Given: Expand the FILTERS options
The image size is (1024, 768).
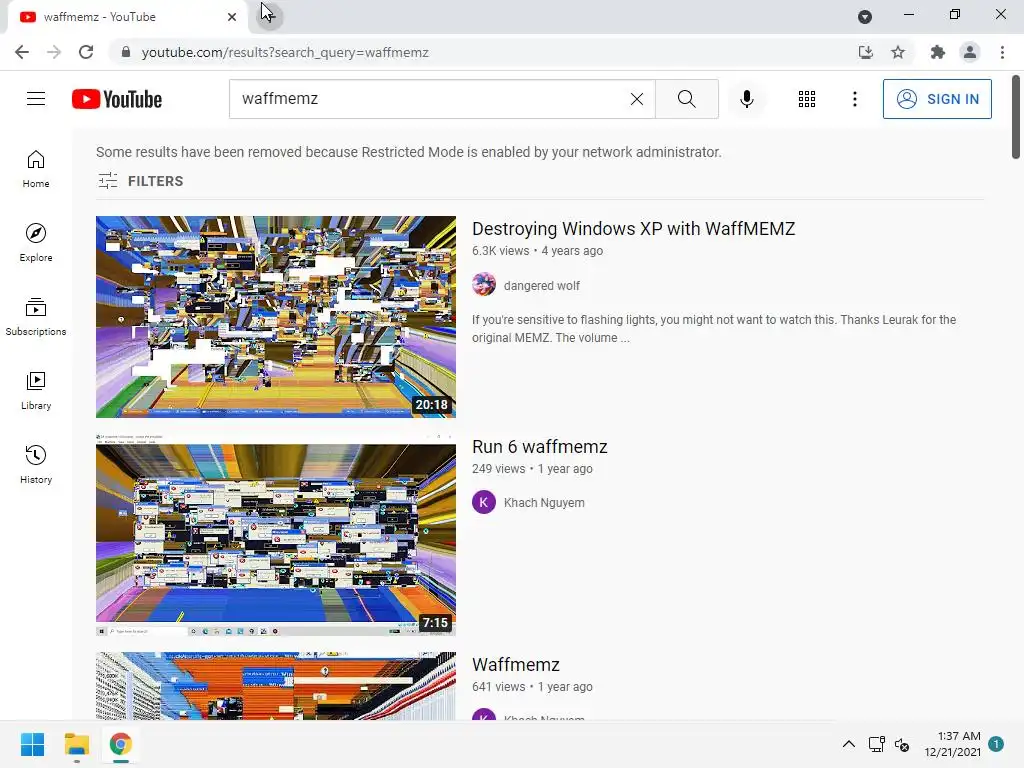Looking at the screenshot, I should [140, 181].
